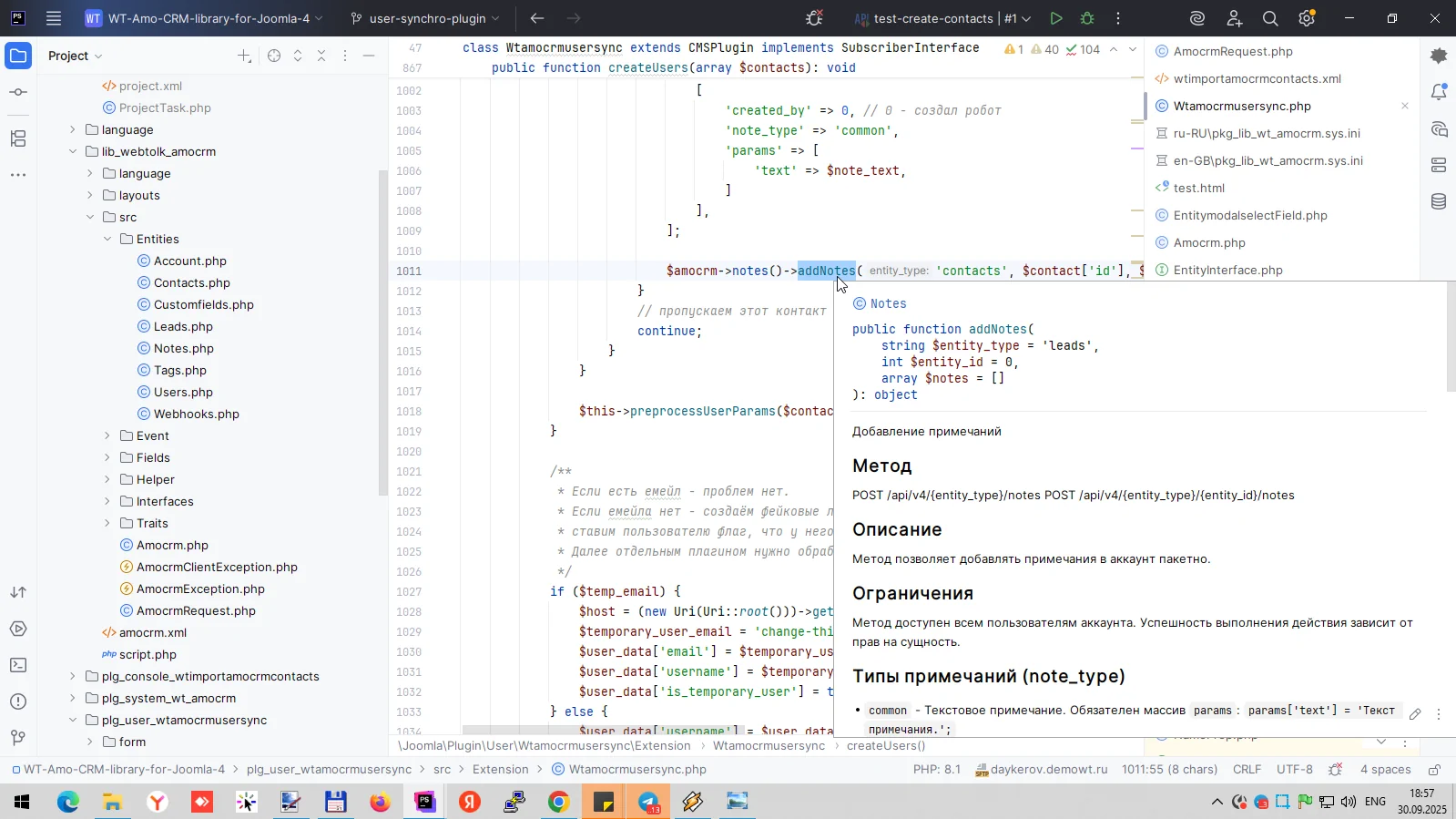This screenshot has height=819, width=1456.
Task: Click the Notes class link in documentation popup
Action: pos(888,304)
